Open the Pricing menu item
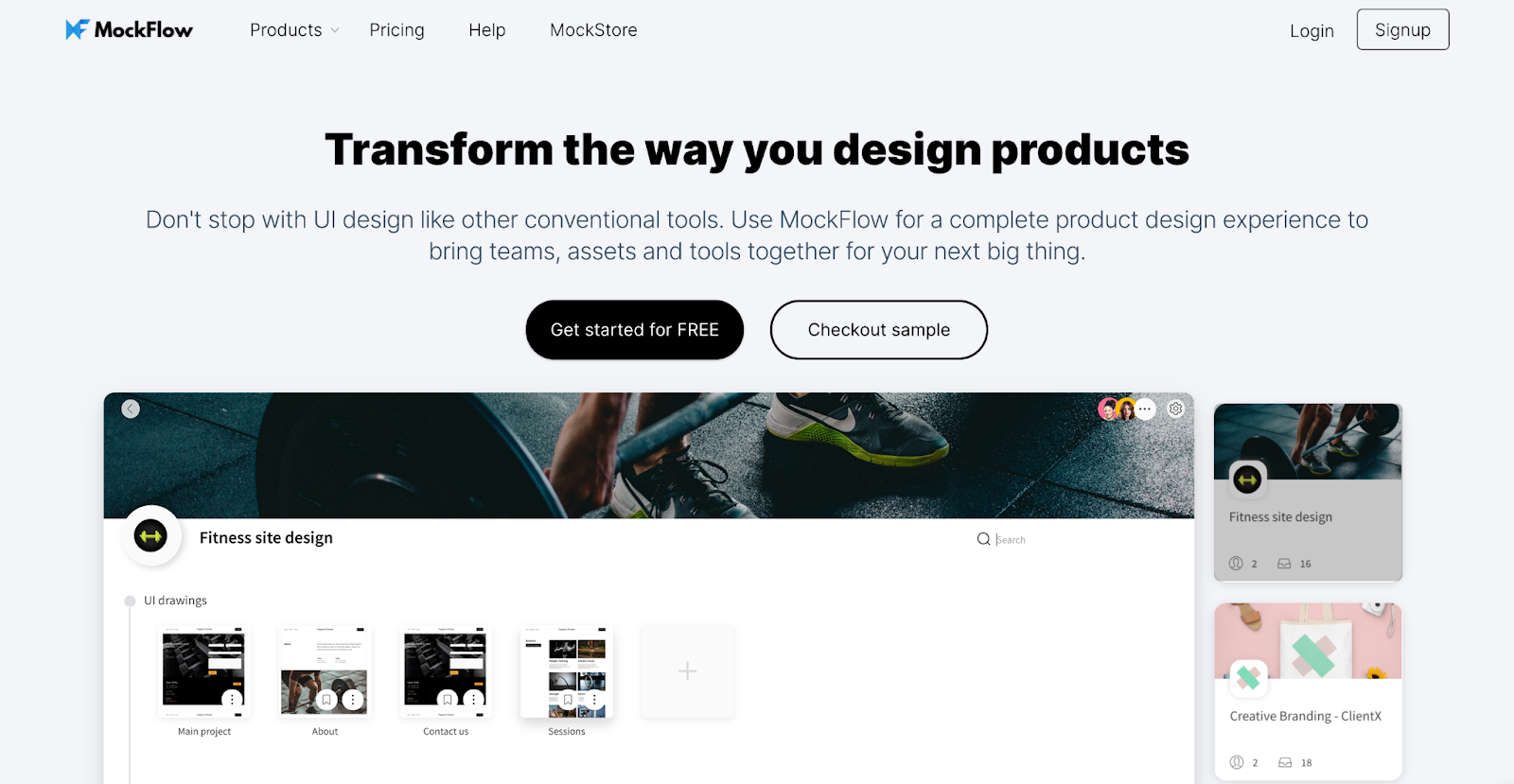The height and width of the screenshot is (784, 1514). pyautogui.click(x=396, y=30)
